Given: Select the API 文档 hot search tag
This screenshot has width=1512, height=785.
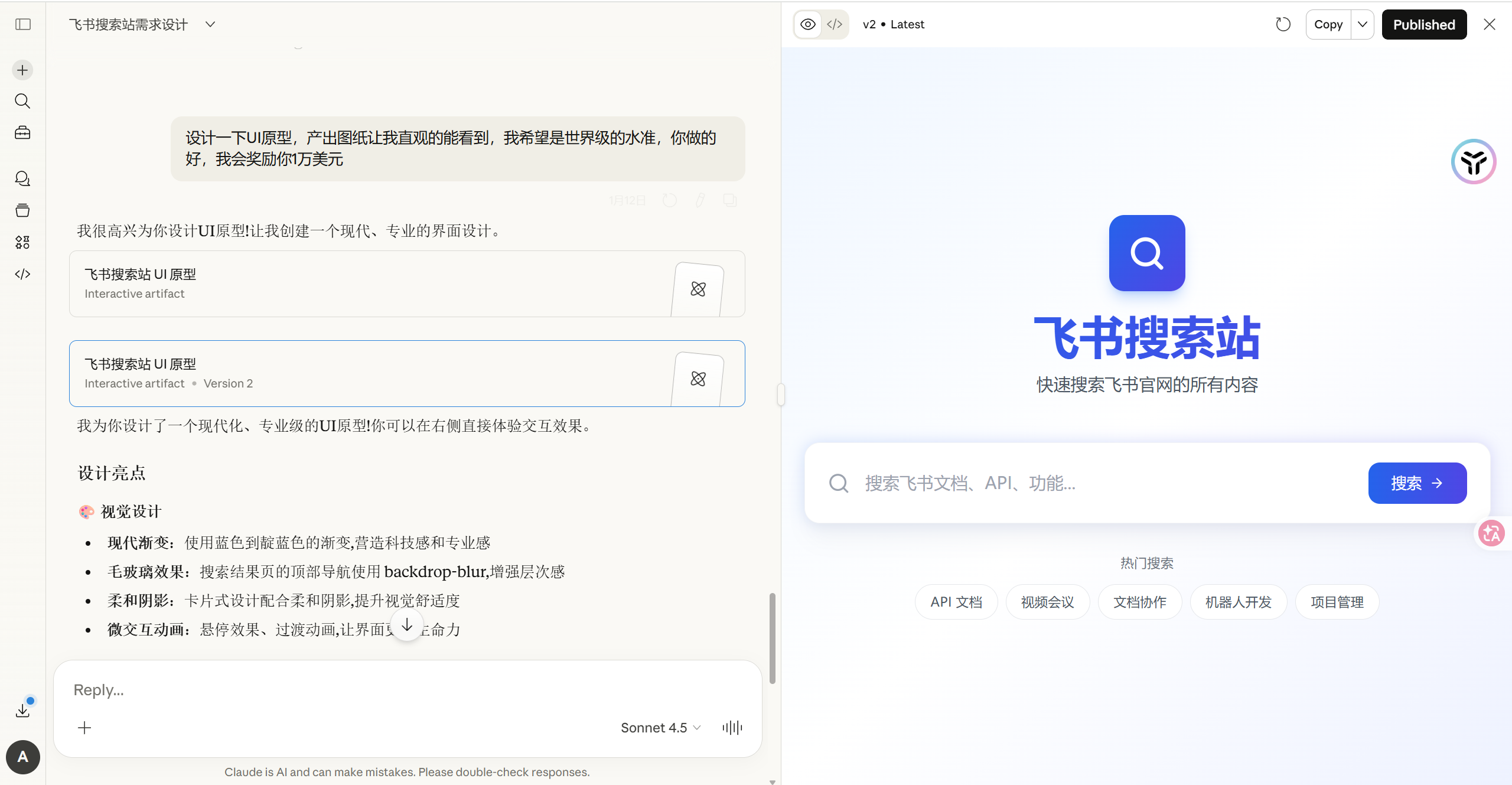Looking at the screenshot, I should (956, 602).
